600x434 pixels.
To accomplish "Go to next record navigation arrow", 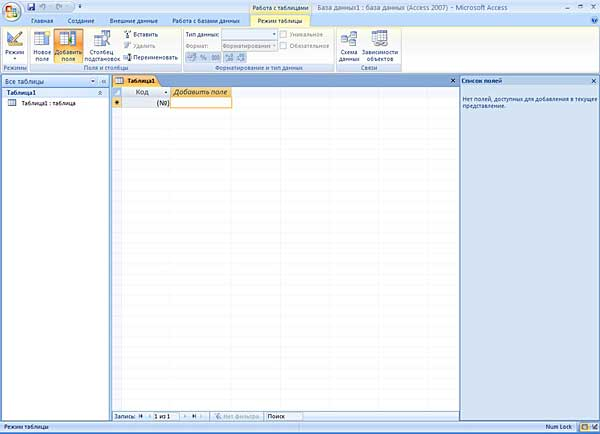I will [x=186, y=416].
